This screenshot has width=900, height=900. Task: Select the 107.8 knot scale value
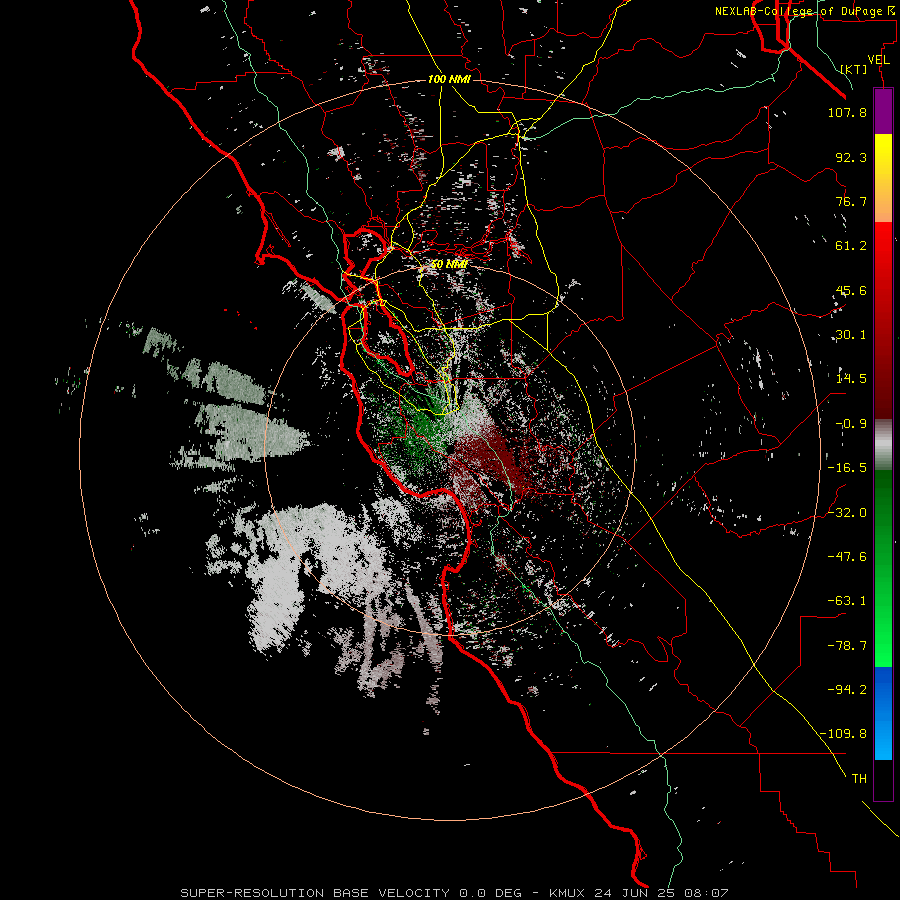pyautogui.click(x=847, y=112)
